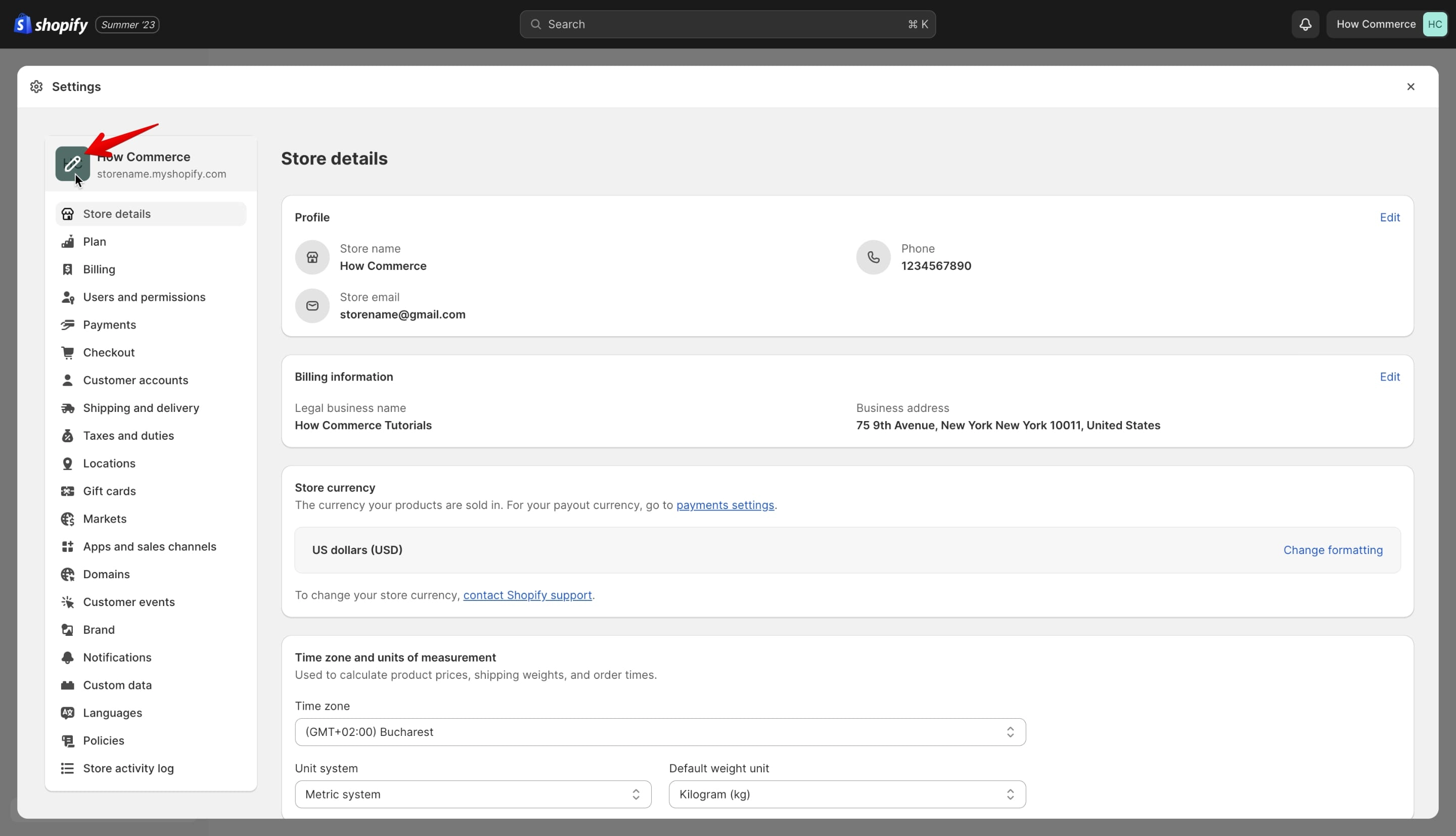Go to Notifications settings
Image resolution: width=1456 pixels, height=836 pixels.
click(151, 658)
